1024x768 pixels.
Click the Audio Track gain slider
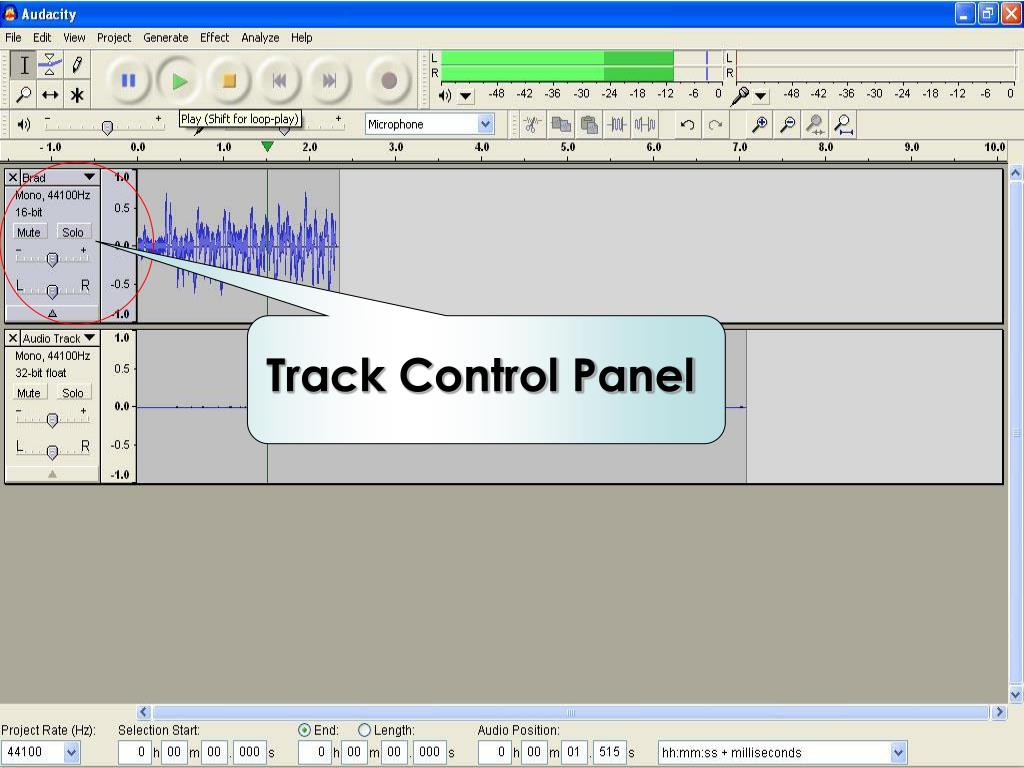click(x=52, y=419)
